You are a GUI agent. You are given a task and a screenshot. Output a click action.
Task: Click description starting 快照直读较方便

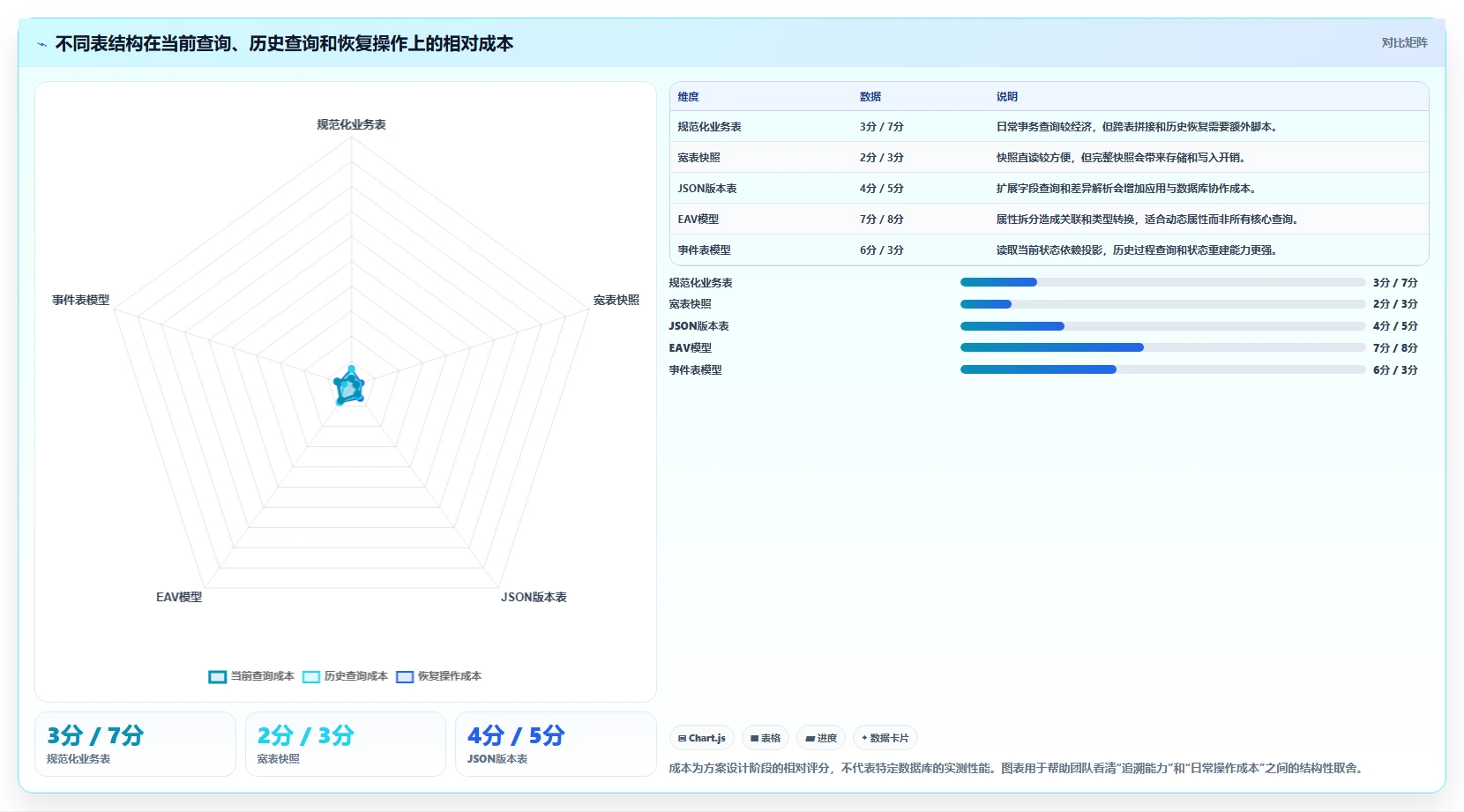[1121, 158]
